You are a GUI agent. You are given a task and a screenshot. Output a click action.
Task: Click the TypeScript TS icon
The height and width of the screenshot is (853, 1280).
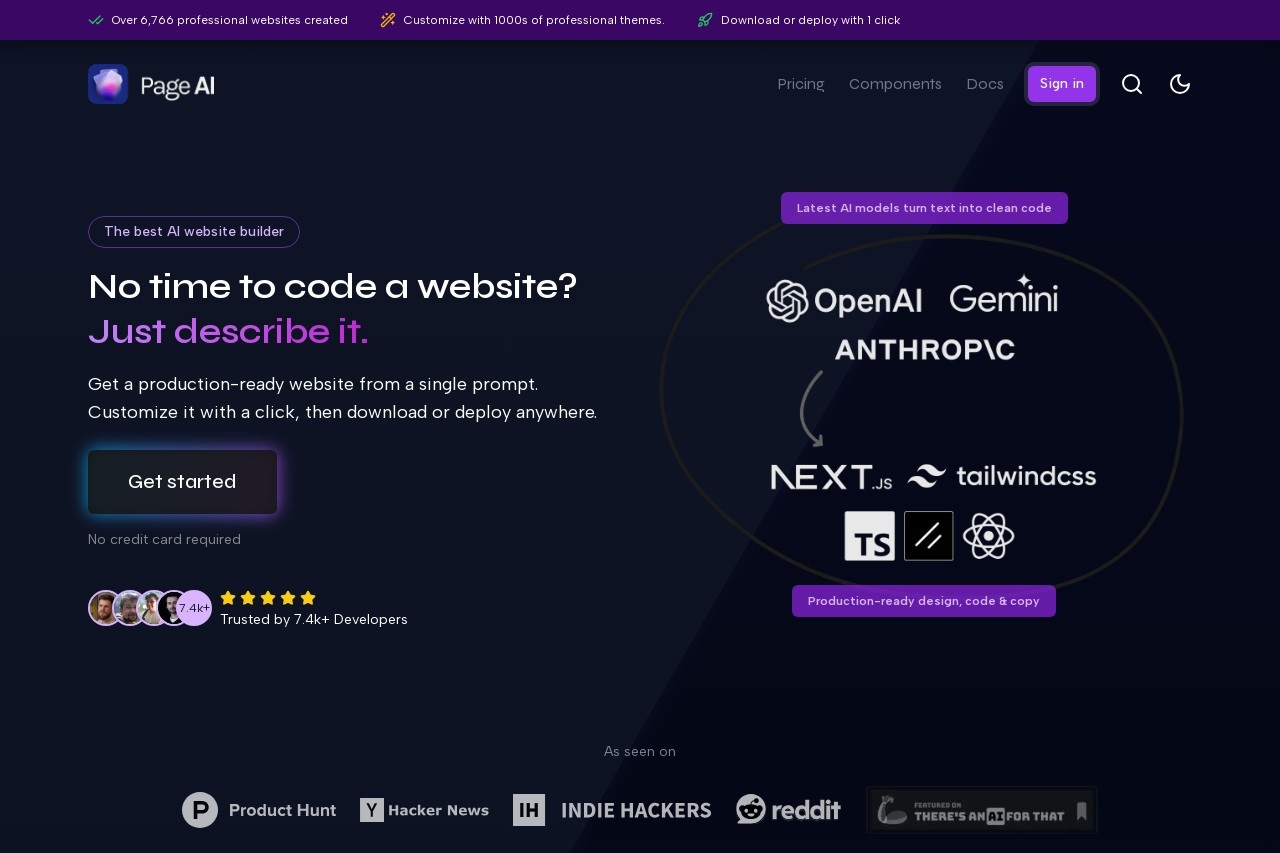[870, 536]
